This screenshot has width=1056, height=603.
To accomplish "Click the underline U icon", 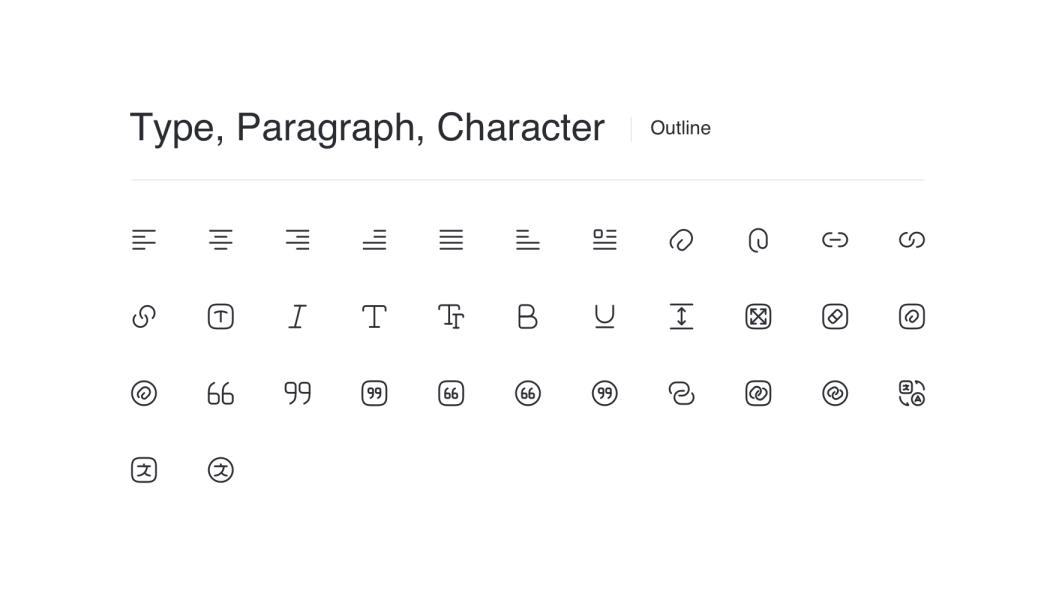I will [604, 317].
